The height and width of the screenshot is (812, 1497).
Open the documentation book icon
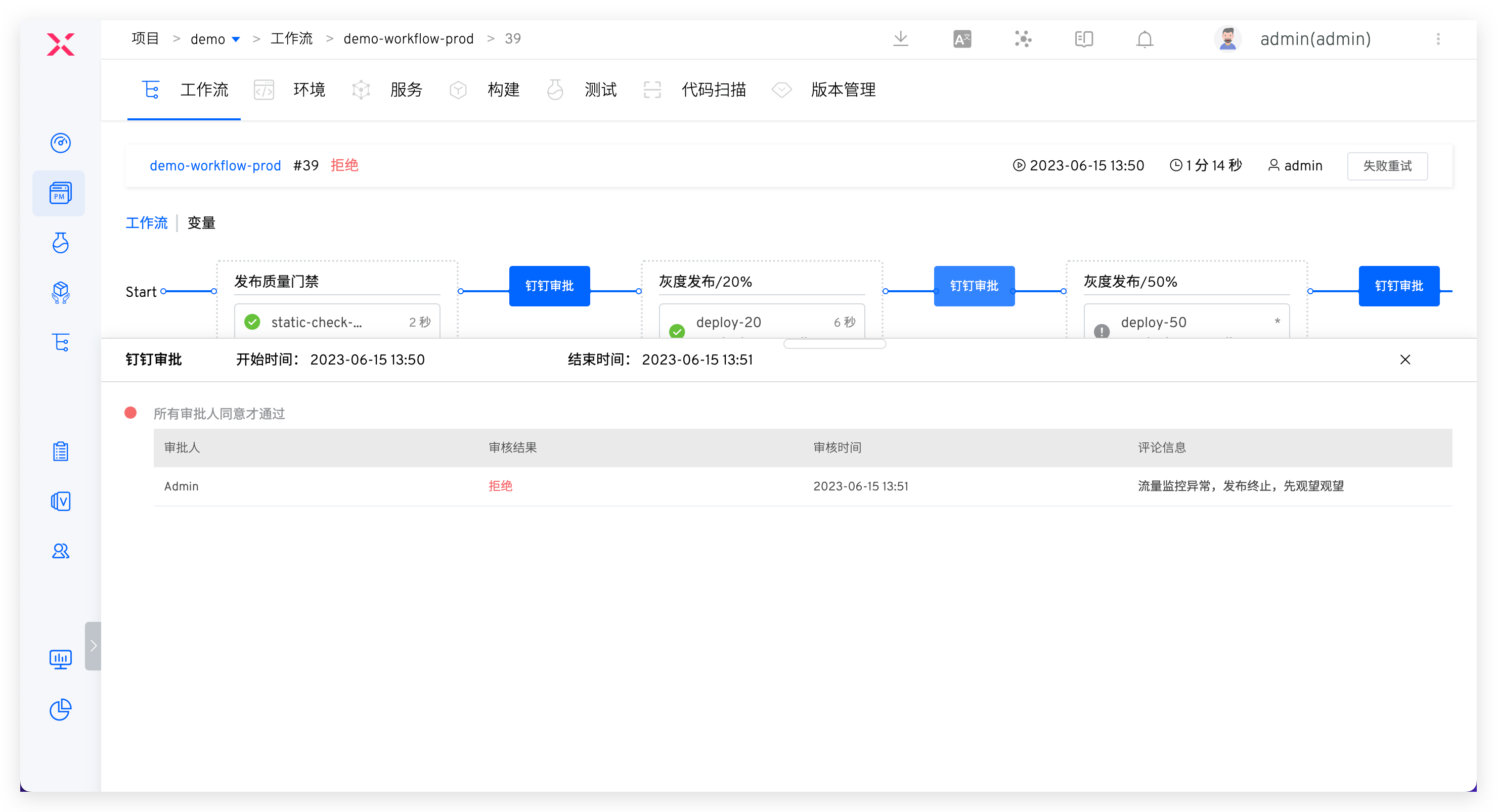point(1083,39)
